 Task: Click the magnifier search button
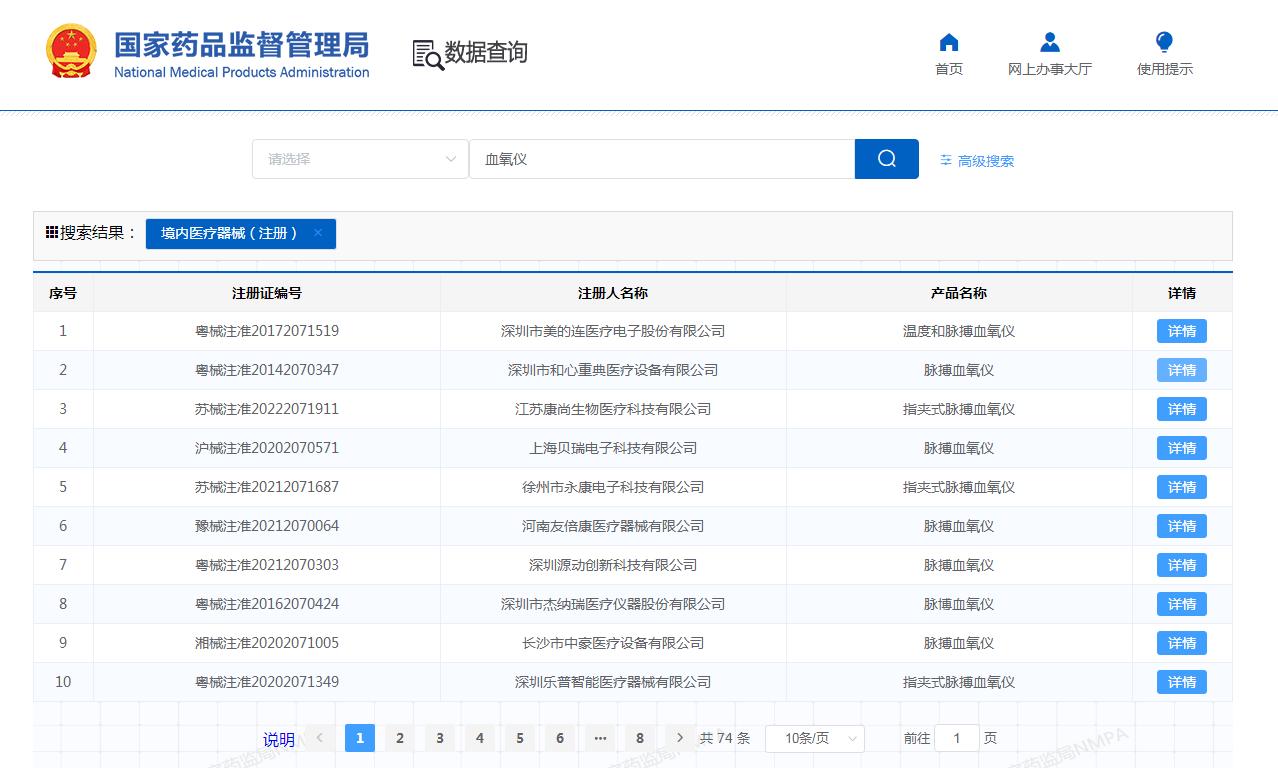click(x=886, y=159)
